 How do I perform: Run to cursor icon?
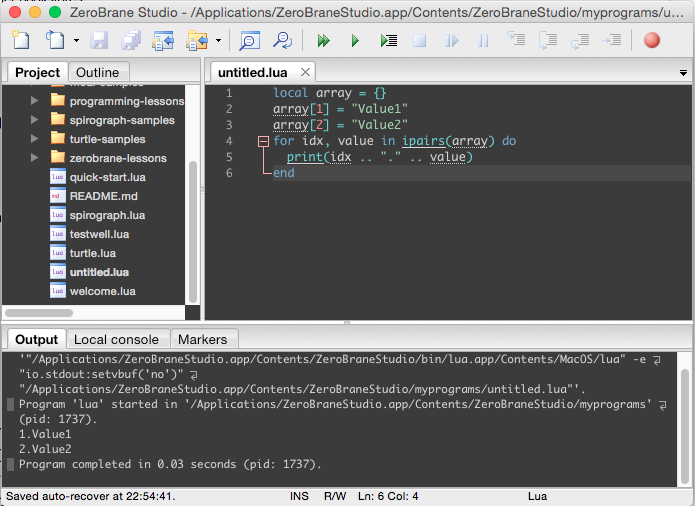389,41
